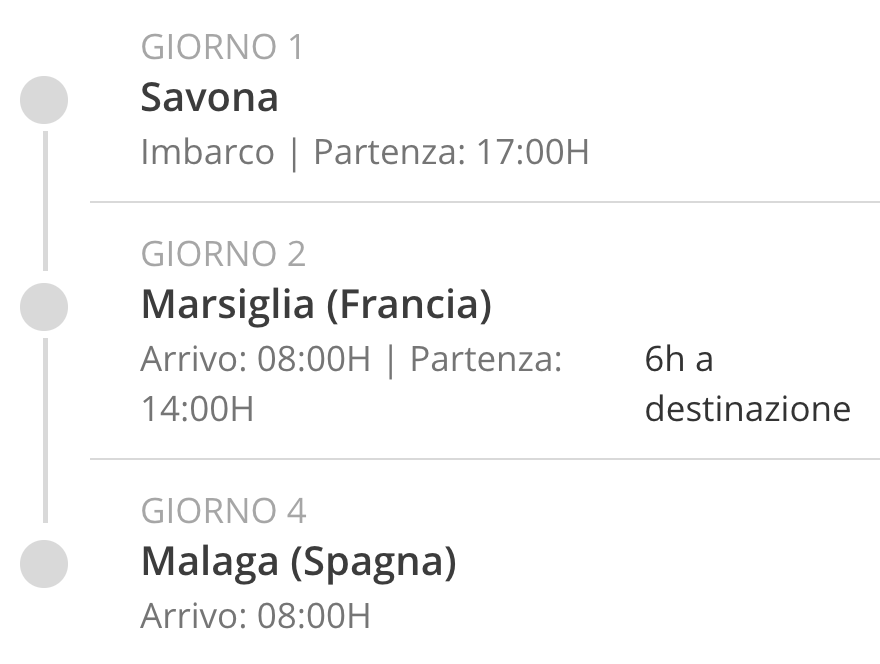
Task: Click the GIORNO 1 day label
Action: click(222, 47)
